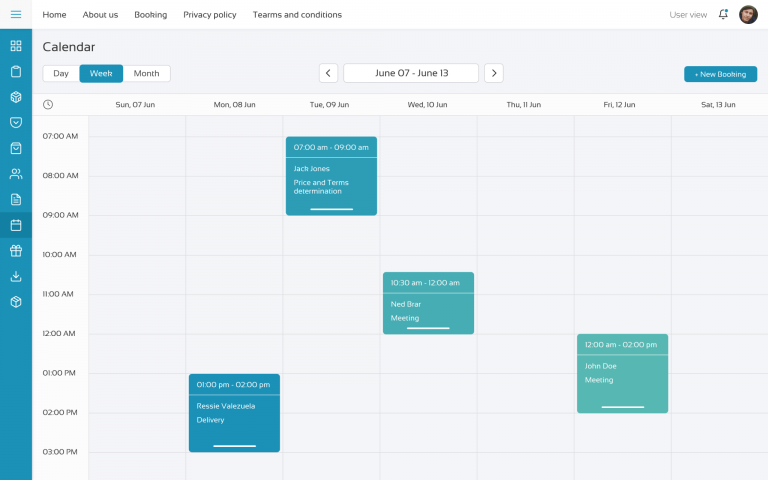
Task: Select the calendar icon in sidebar
Action: point(16,225)
